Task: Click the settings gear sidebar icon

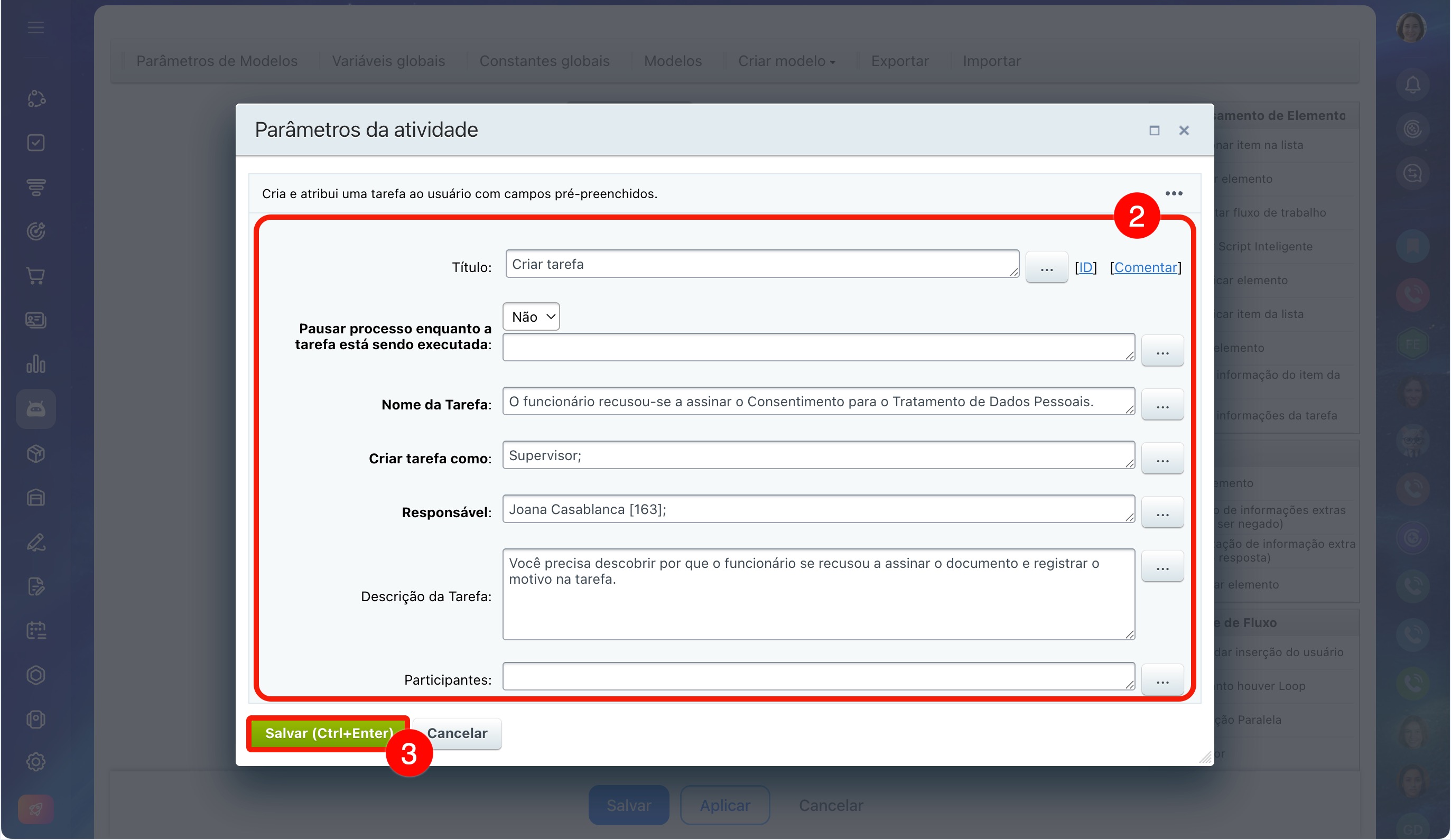Action: tap(36, 761)
